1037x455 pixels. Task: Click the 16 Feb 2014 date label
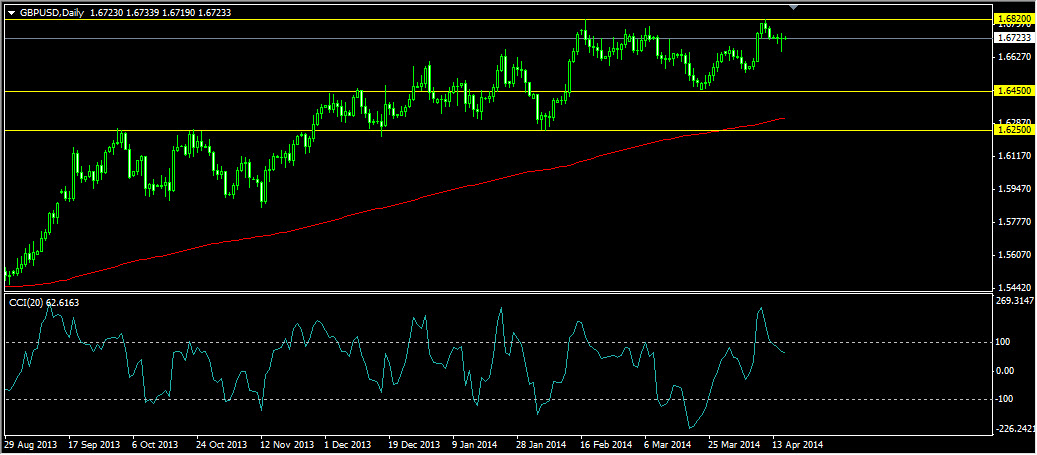(x=604, y=444)
